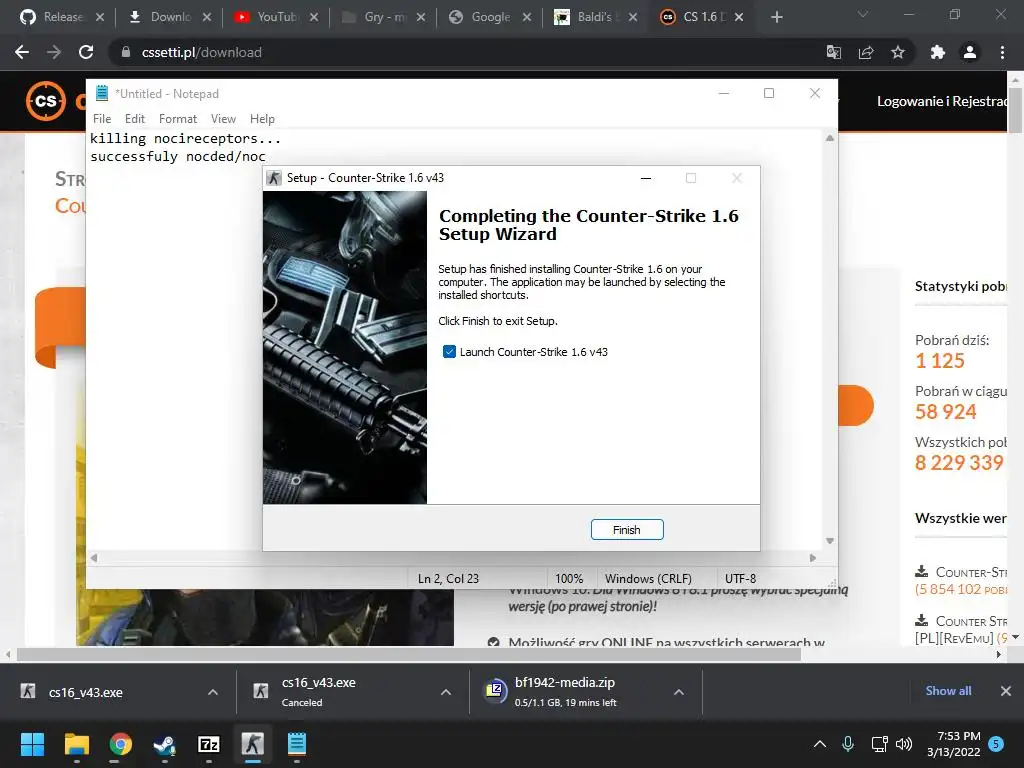Click the tab search dropdown arrow in Chrome
Viewport: 1024px width, 768px height.
tap(863, 14)
